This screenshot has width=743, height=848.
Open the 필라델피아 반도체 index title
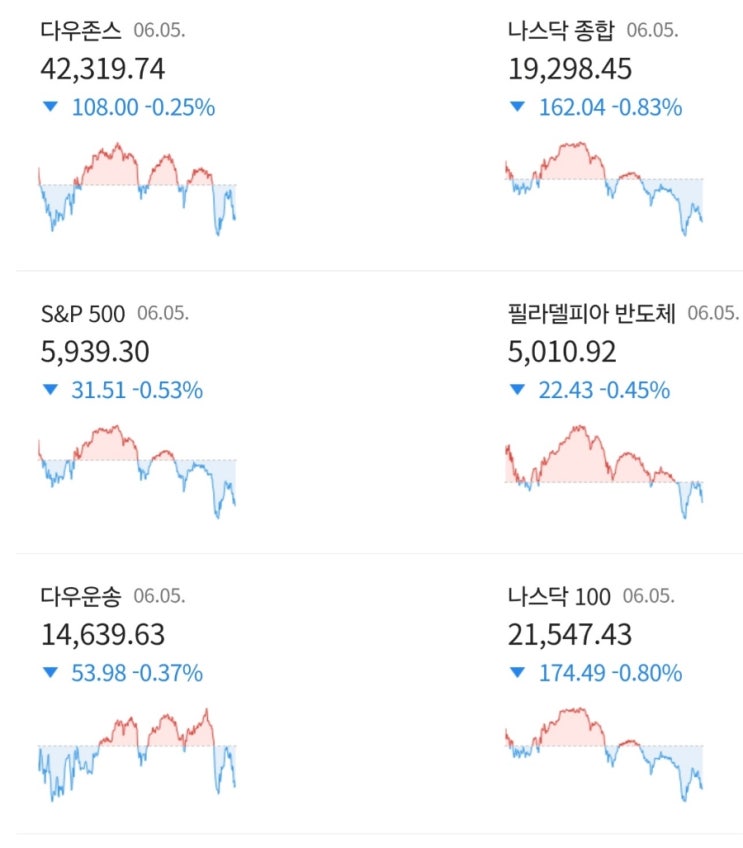pyautogui.click(x=592, y=314)
